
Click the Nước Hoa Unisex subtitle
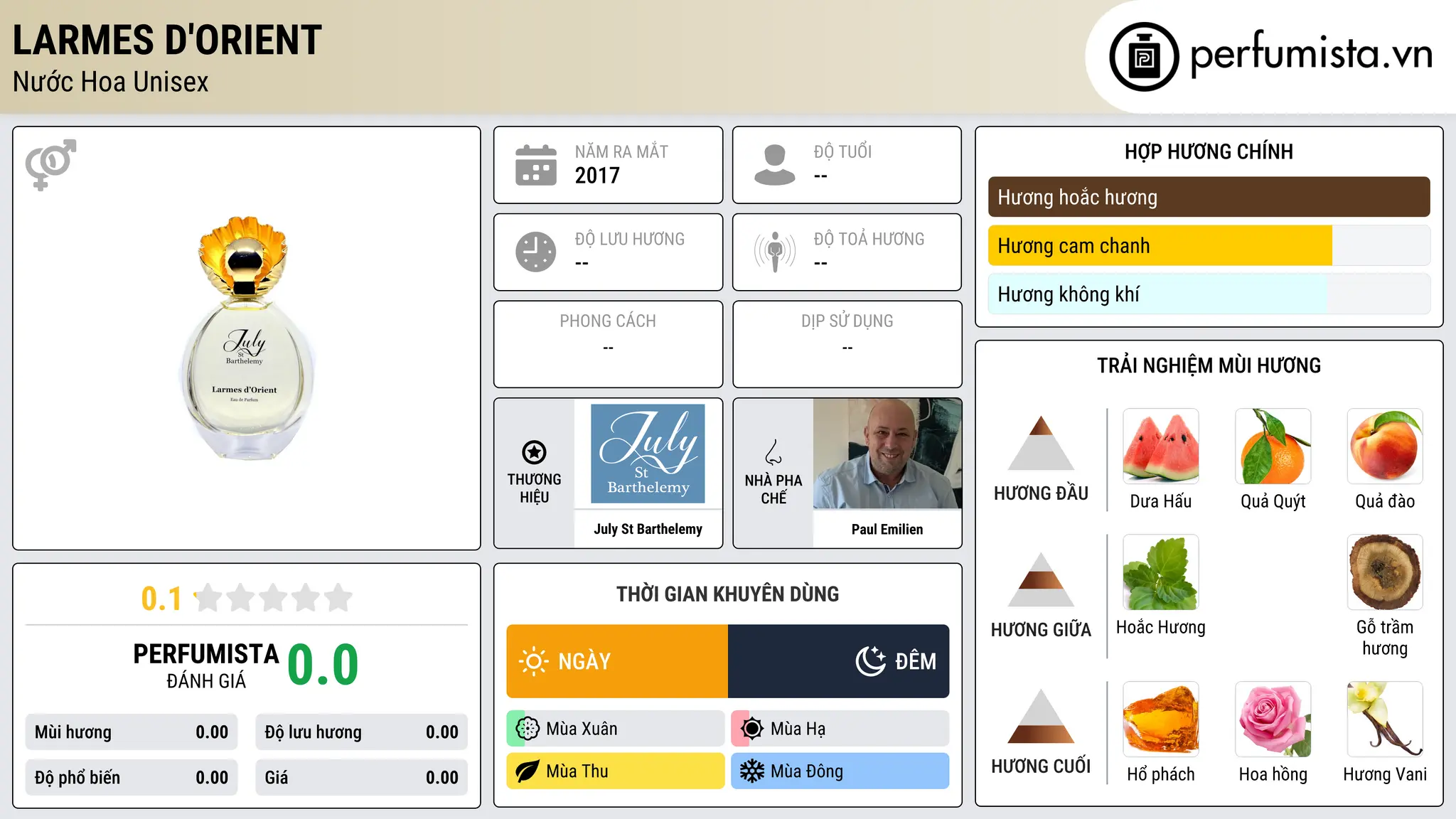click(x=110, y=82)
